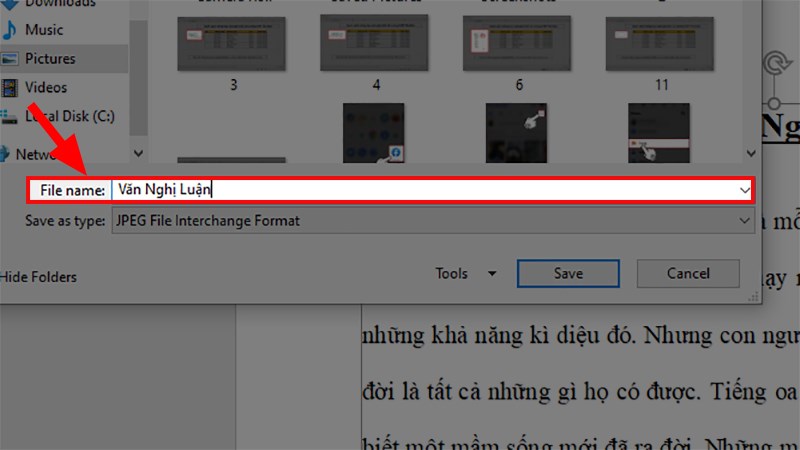Open the Tools menu dropdown
The width and height of the screenshot is (800, 450).
466,273
